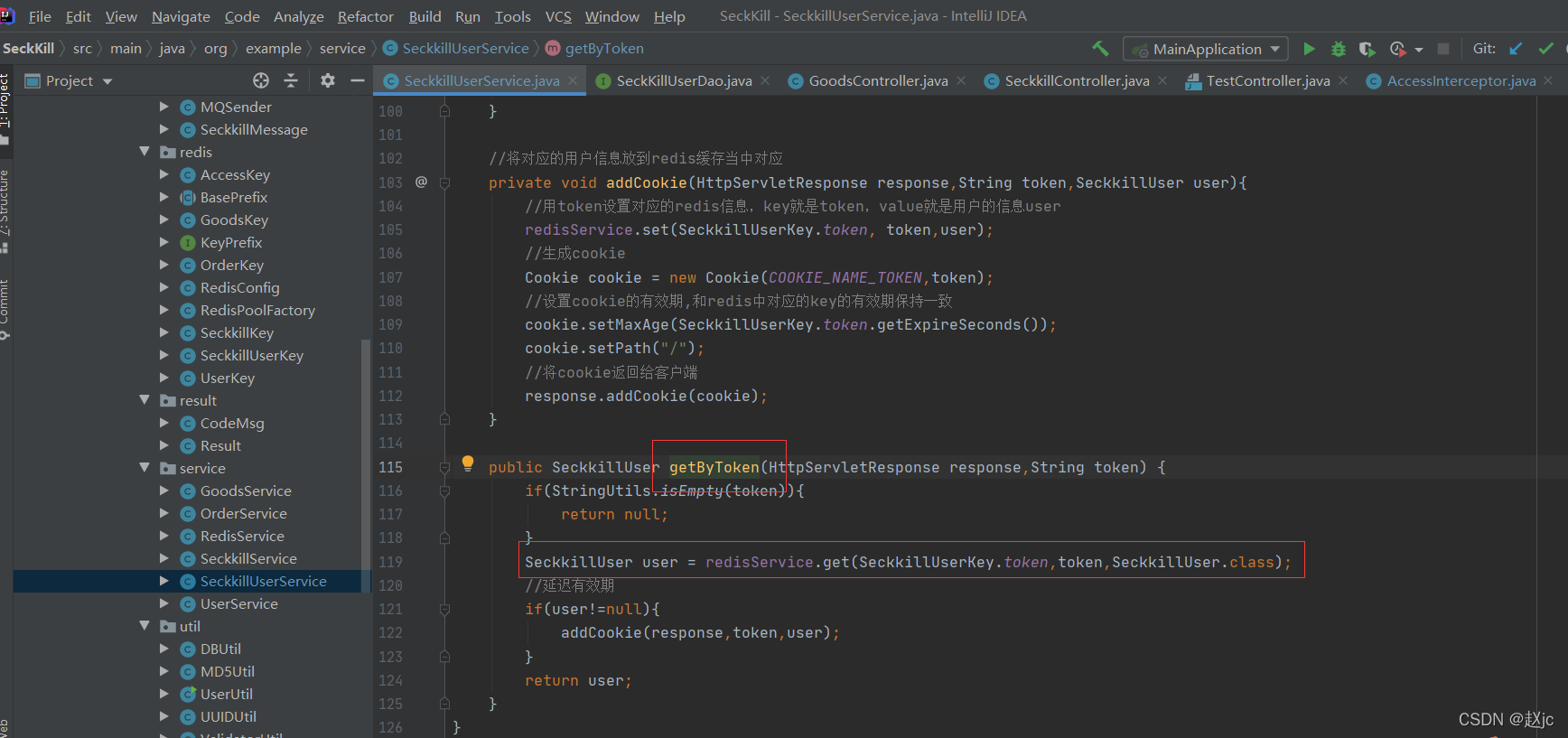Click the SeckkillUserService breadcrumb
1568x738 pixels.
click(465, 49)
